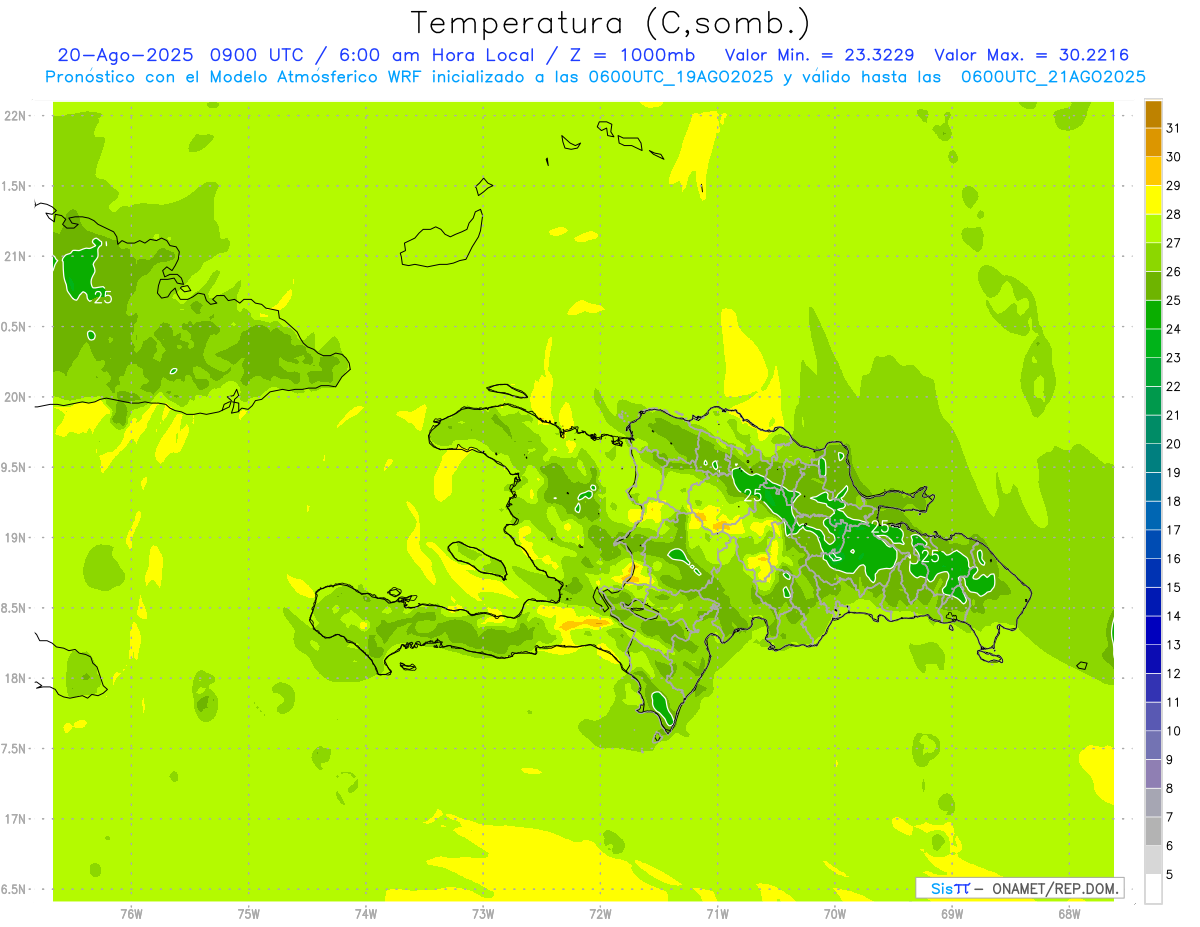Image resolution: width=1200 pixels, height=927 pixels.
Task: Click the '0600UTC_21AGO2025' valid-until time
Action: point(1052,77)
